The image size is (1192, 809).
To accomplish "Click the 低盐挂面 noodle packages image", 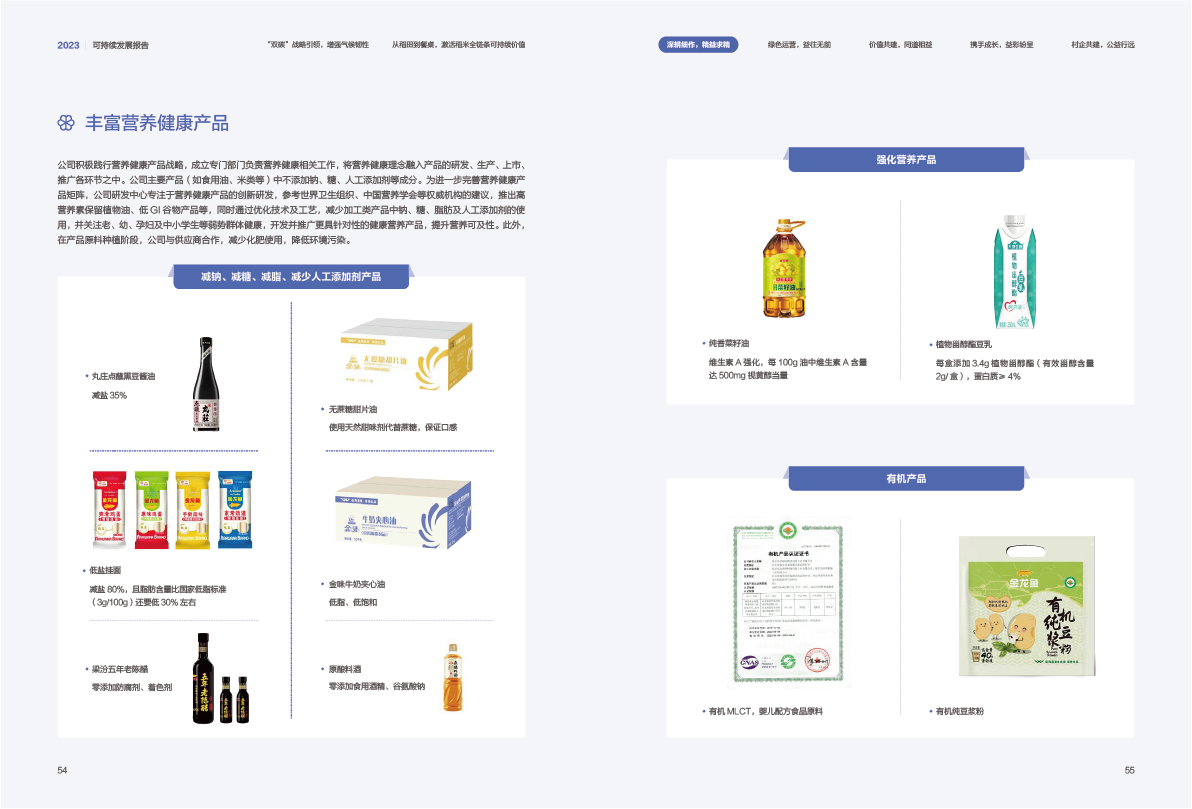I will (172, 509).
